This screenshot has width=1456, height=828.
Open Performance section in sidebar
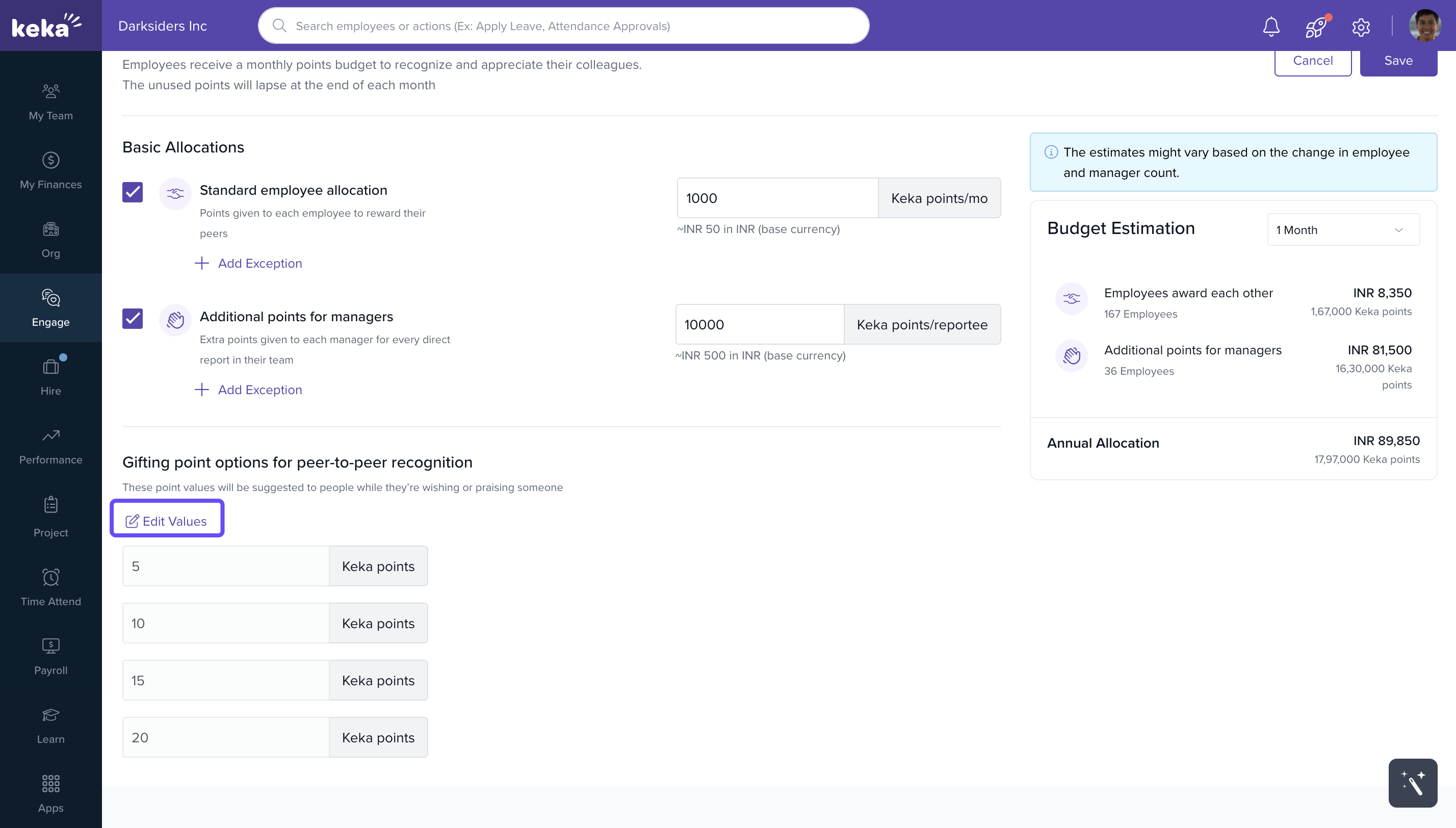50,445
